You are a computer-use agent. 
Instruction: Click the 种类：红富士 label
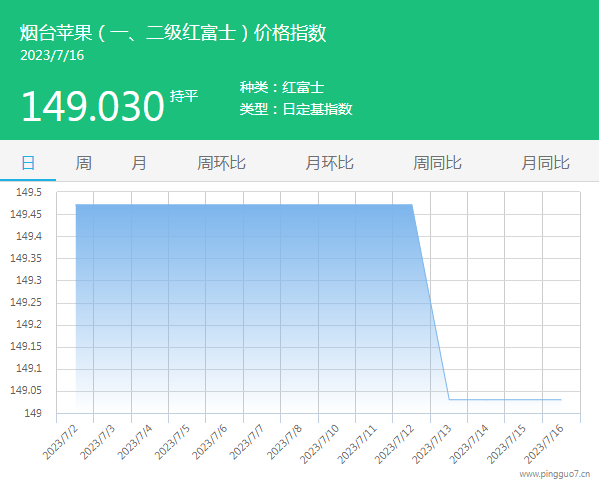282,87
